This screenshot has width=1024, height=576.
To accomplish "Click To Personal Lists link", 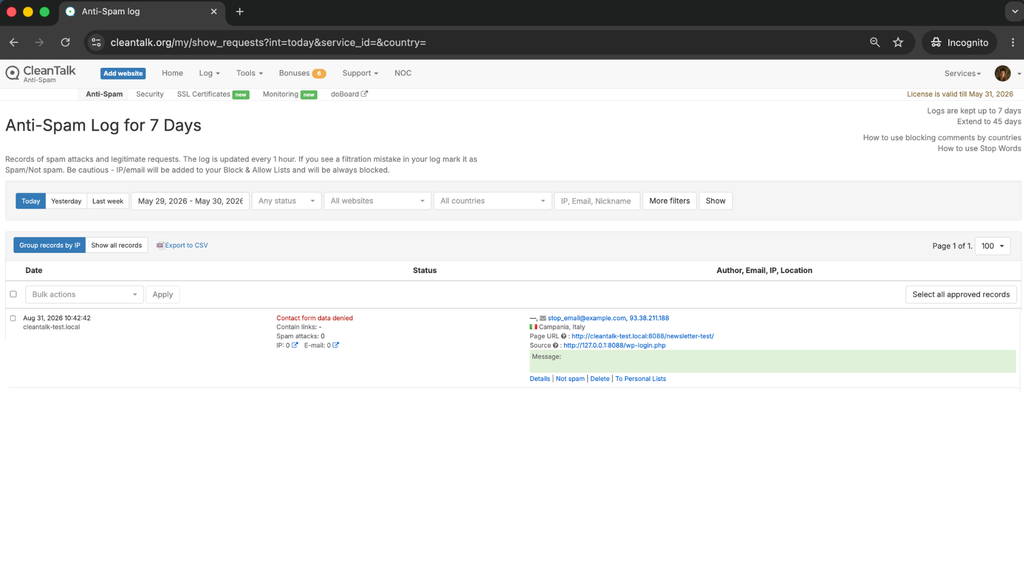I will 641,379.
